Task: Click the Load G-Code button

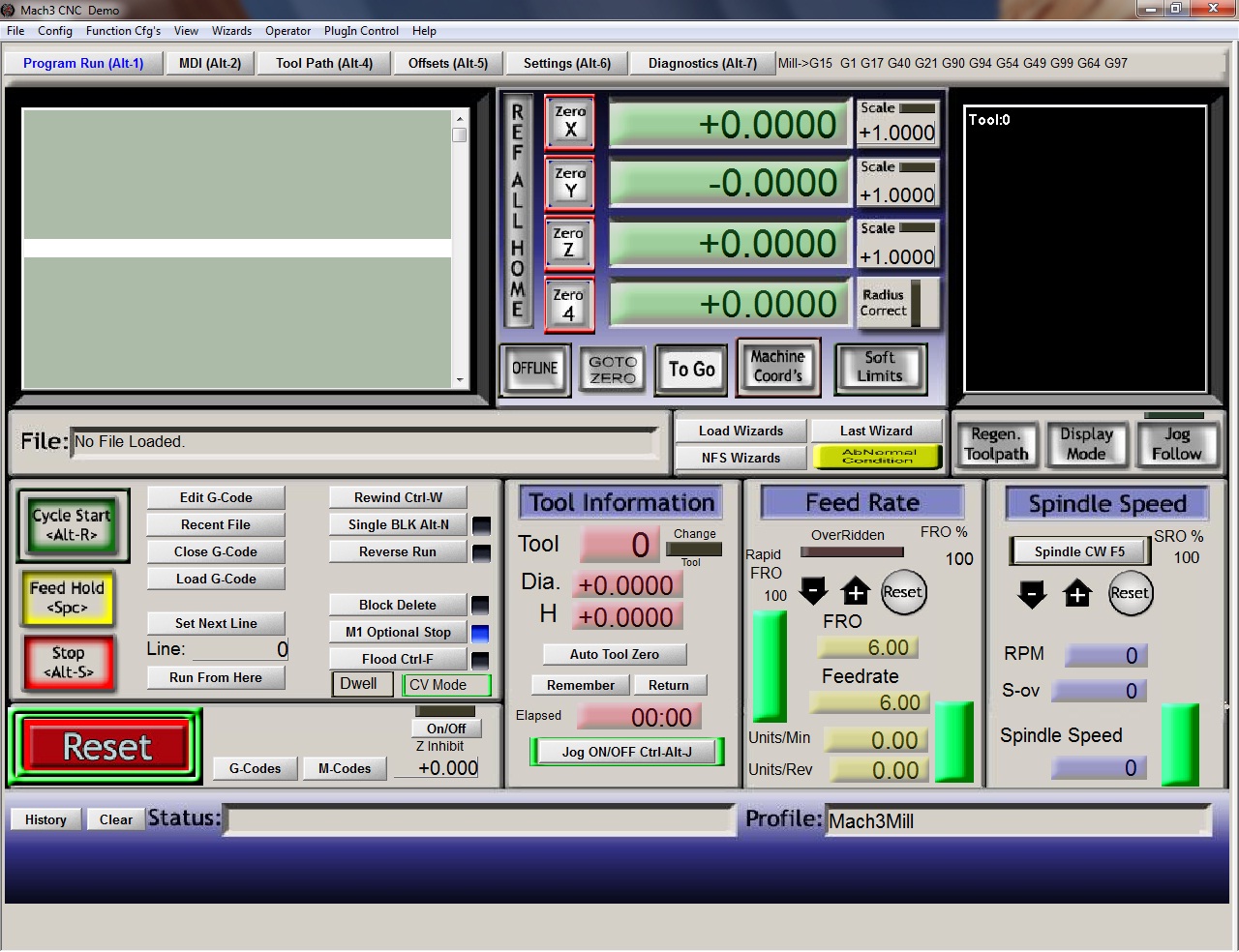Action: pyautogui.click(x=216, y=579)
